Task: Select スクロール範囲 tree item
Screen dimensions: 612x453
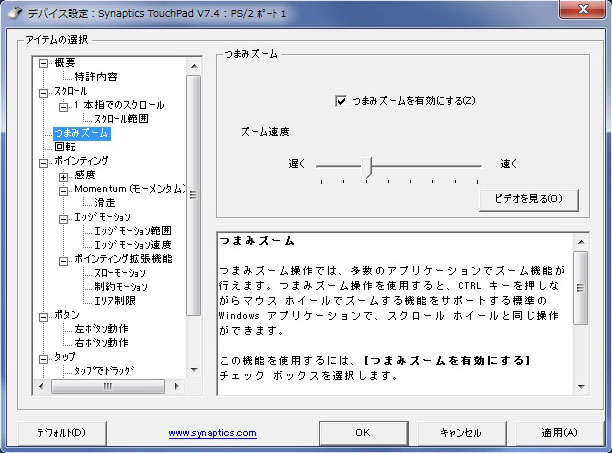Action: [x=121, y=119]
